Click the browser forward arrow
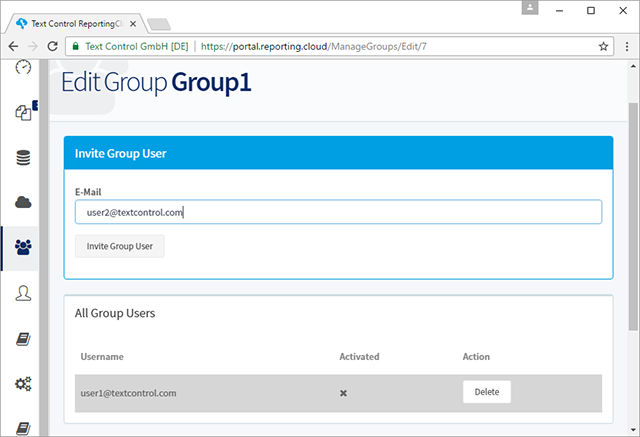Viewport: 640px width, 437px height. pyautogui.click(x=33, y=47)
